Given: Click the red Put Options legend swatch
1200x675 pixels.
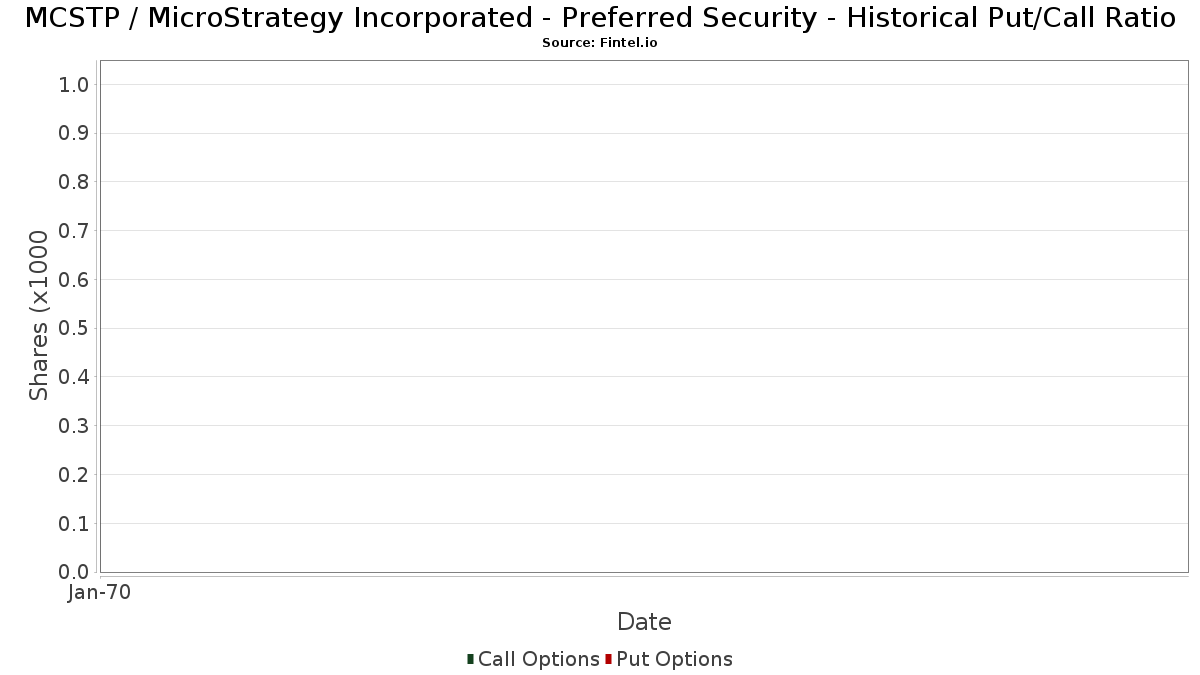Looking at the screenshot, I should (608, 659).
